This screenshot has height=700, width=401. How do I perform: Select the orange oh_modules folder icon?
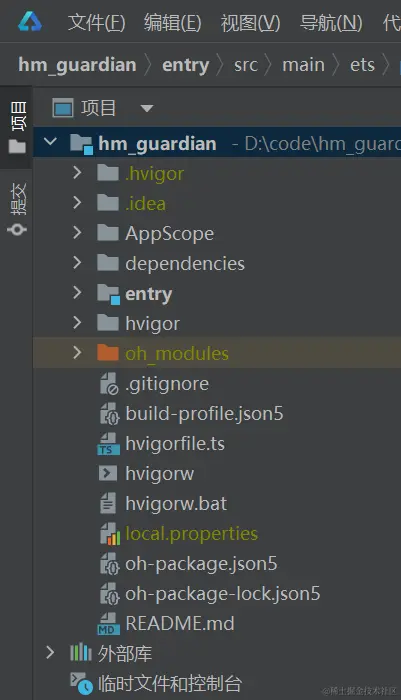click(x=108, y=353)
